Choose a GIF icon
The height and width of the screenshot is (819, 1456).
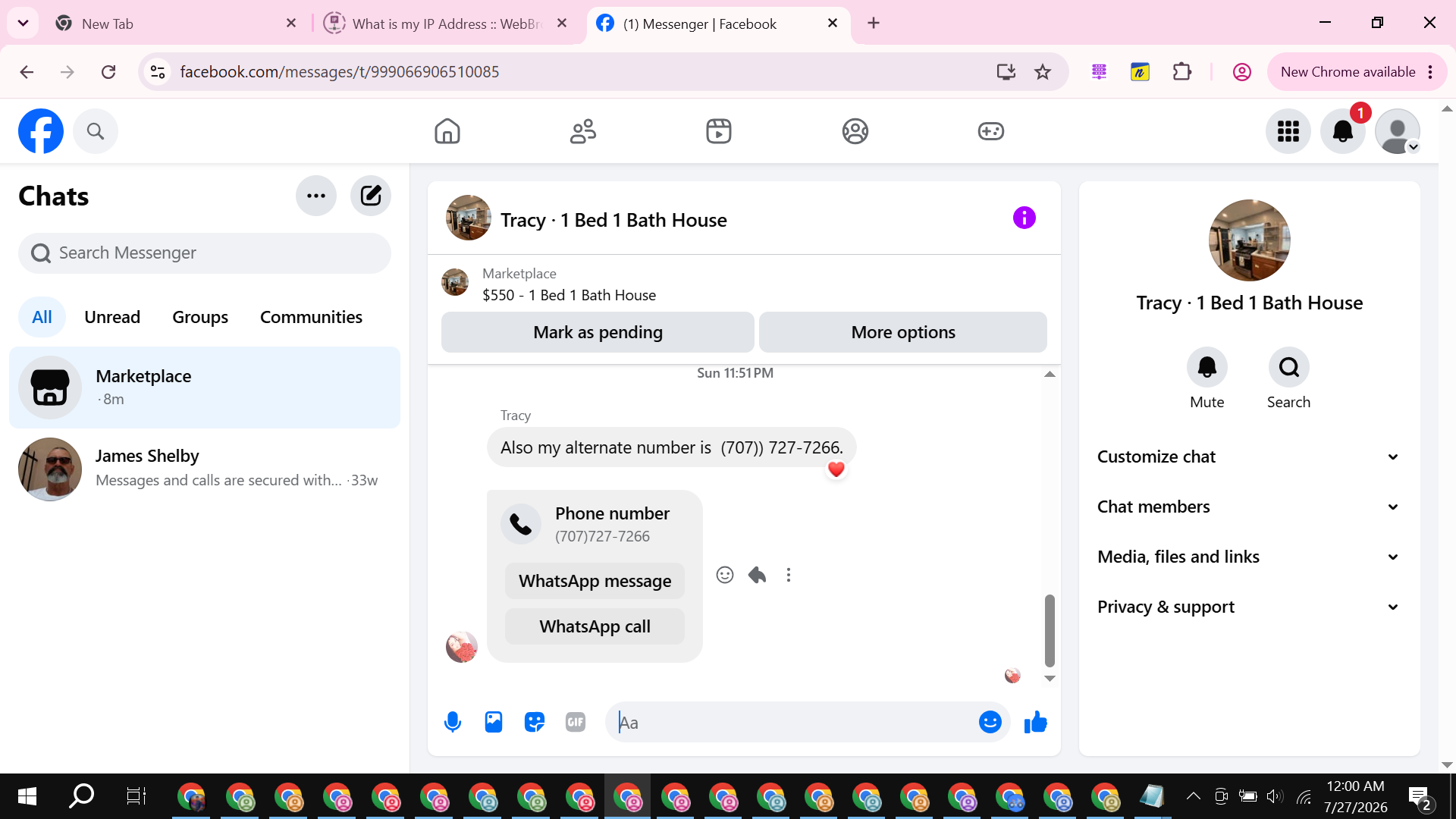[576, 722]
